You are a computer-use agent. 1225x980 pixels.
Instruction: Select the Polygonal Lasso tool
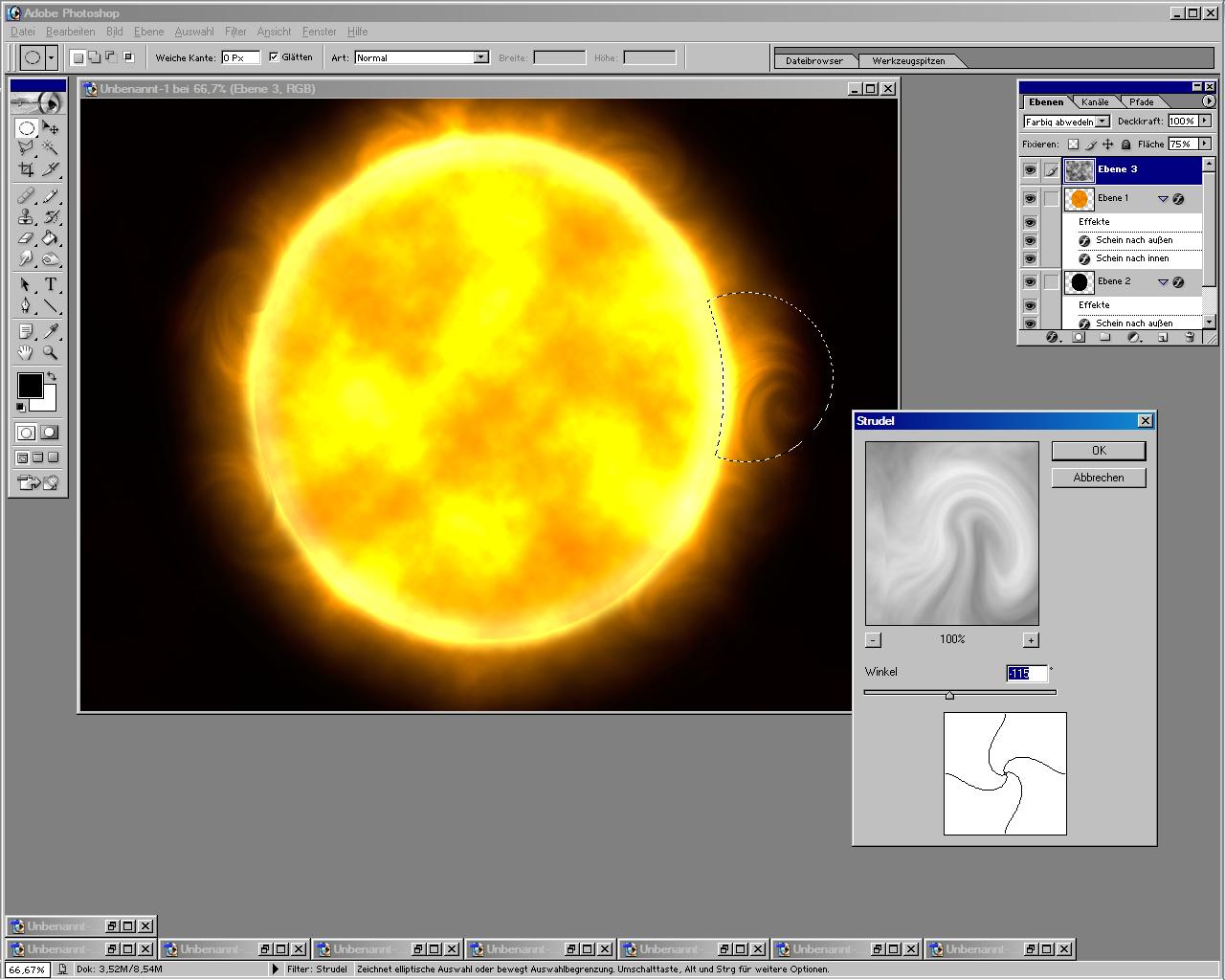(27, 148)
